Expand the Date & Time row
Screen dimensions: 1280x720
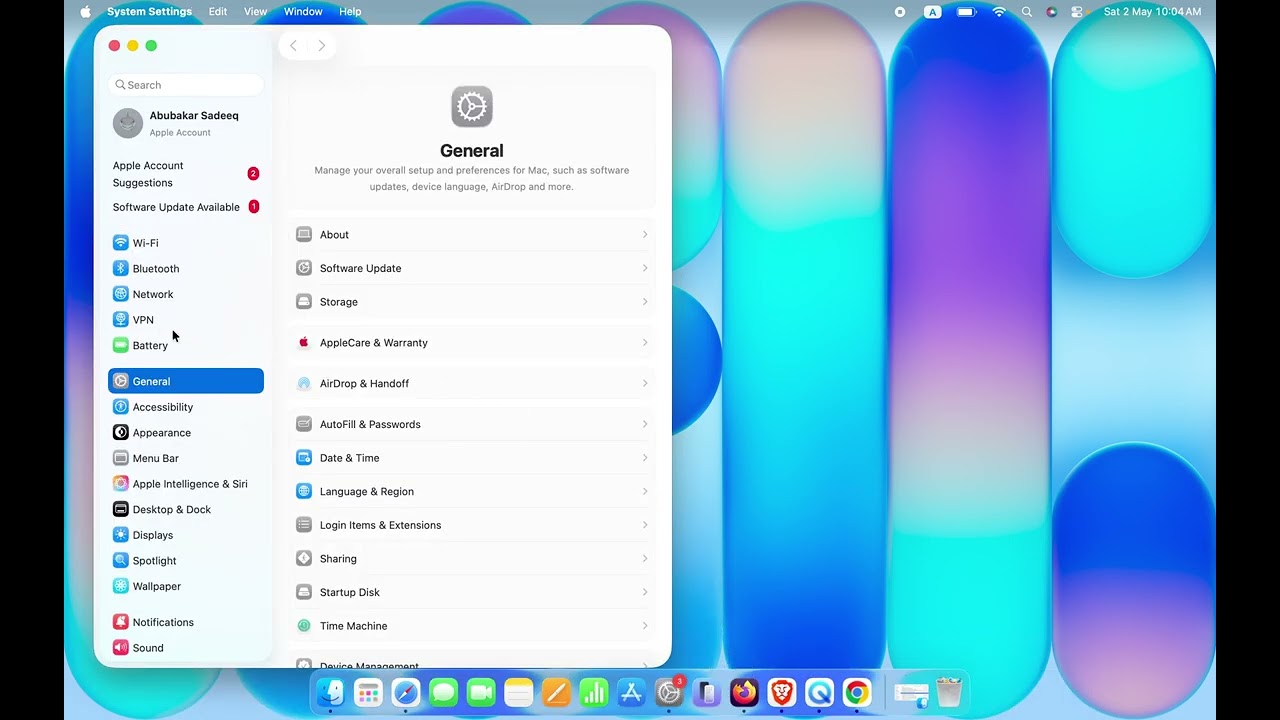472,458
